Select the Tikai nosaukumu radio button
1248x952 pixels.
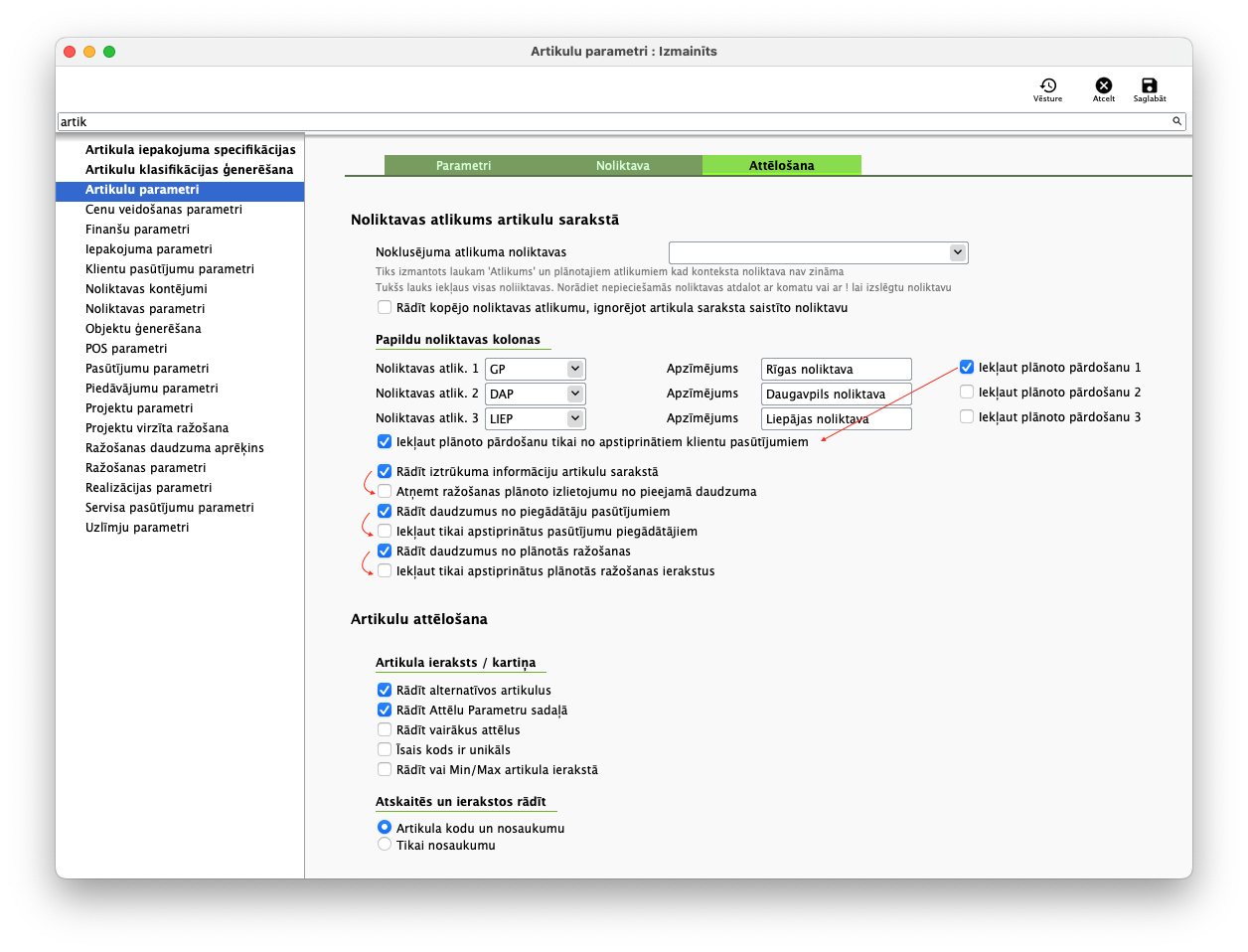(x=385, y=845)
